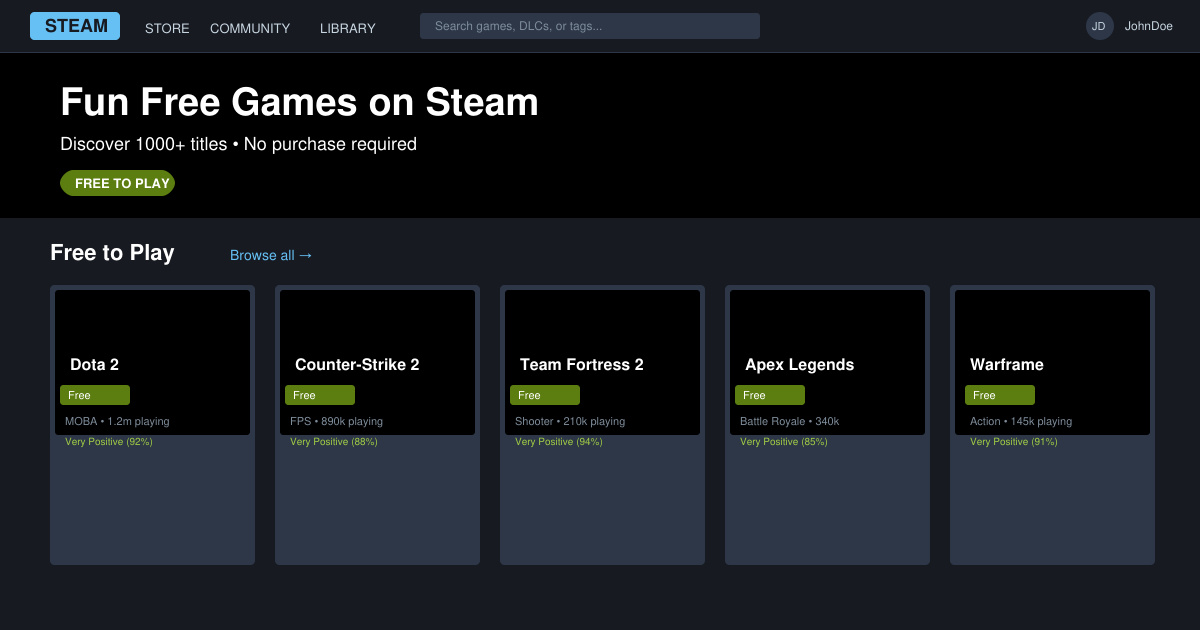
Task: Open the Team Fortress 2 game thumbnail
Action: click(x=602, y=362)
